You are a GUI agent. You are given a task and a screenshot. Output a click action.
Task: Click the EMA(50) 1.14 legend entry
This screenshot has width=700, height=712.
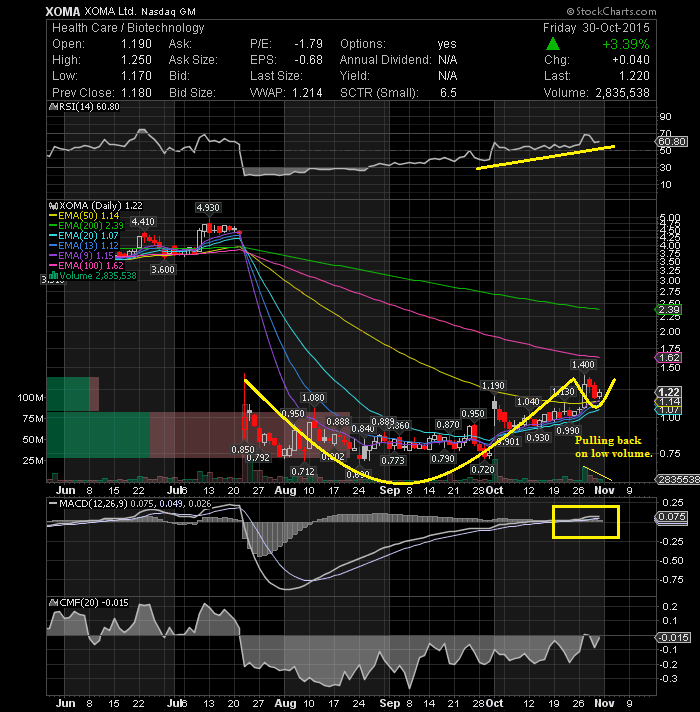pos(84,216)
